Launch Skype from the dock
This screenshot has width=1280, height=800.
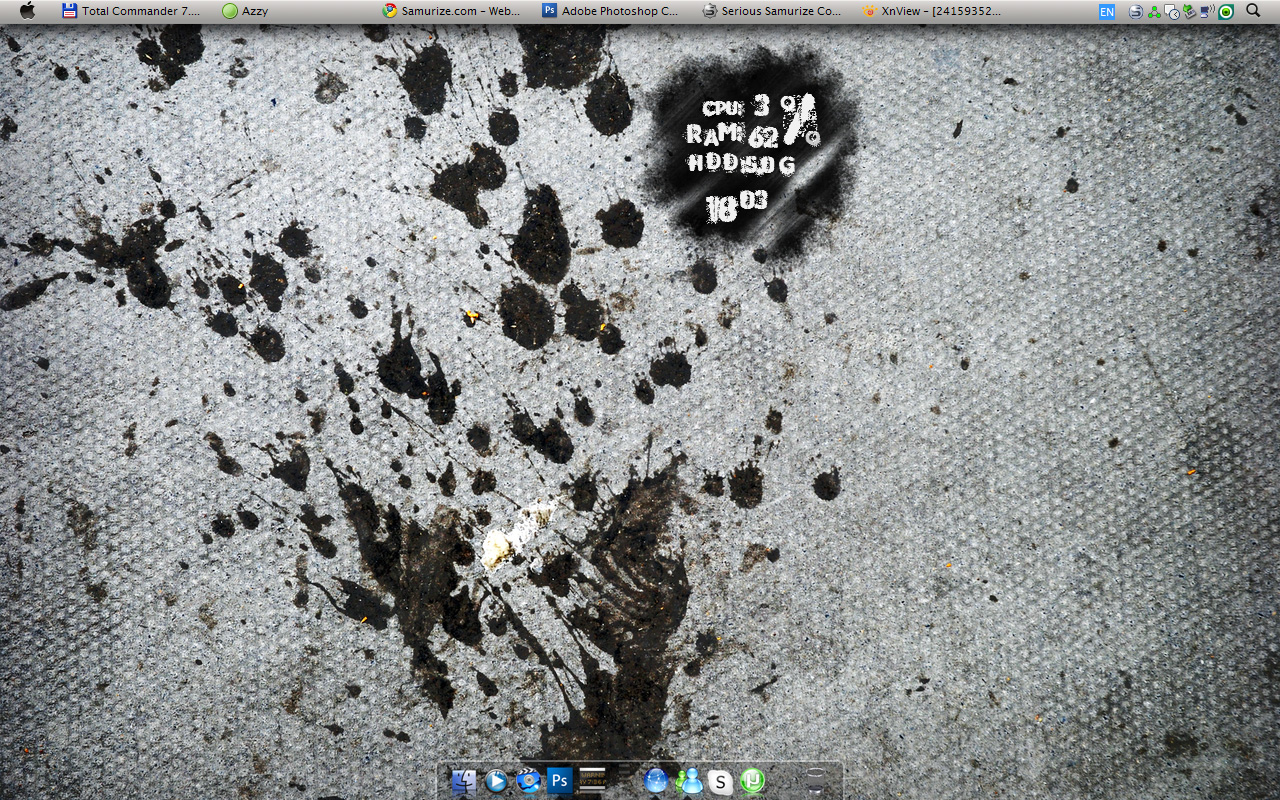coord(720,782)
